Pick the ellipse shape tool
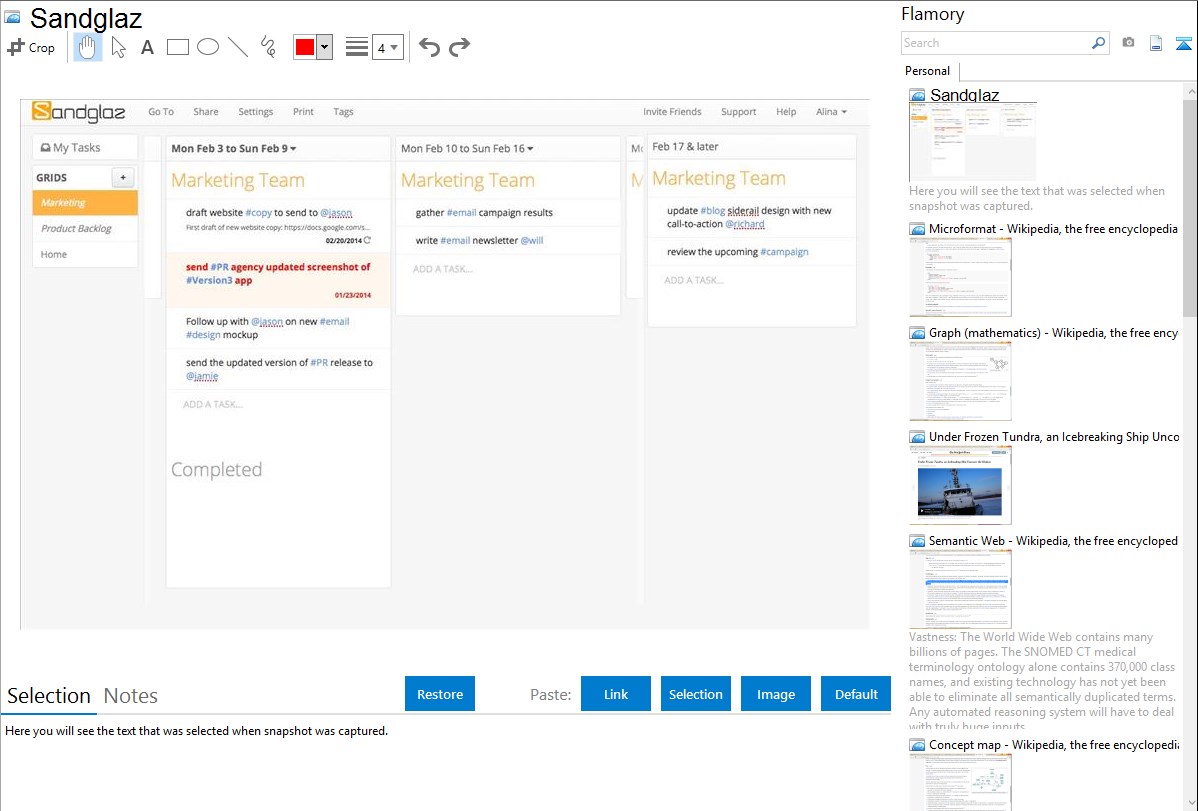 [x=208, y=47]
